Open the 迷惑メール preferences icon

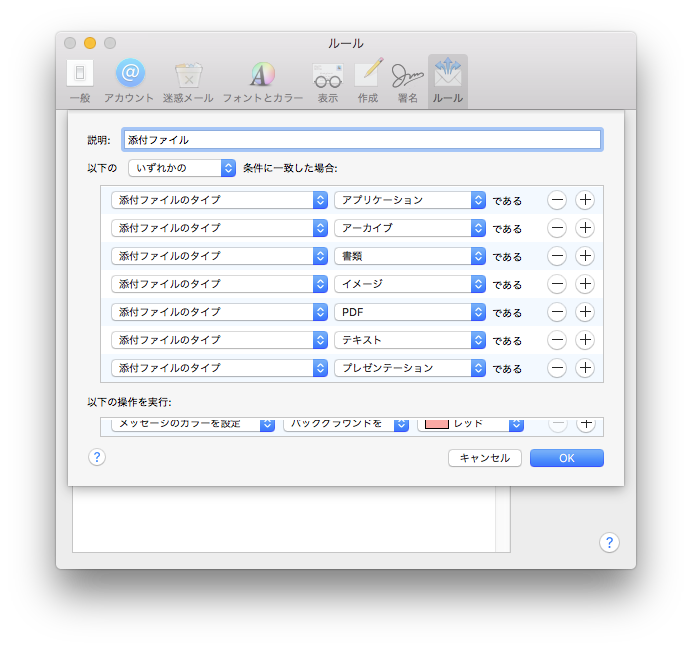pyautogui.click(x=188, y=80)
